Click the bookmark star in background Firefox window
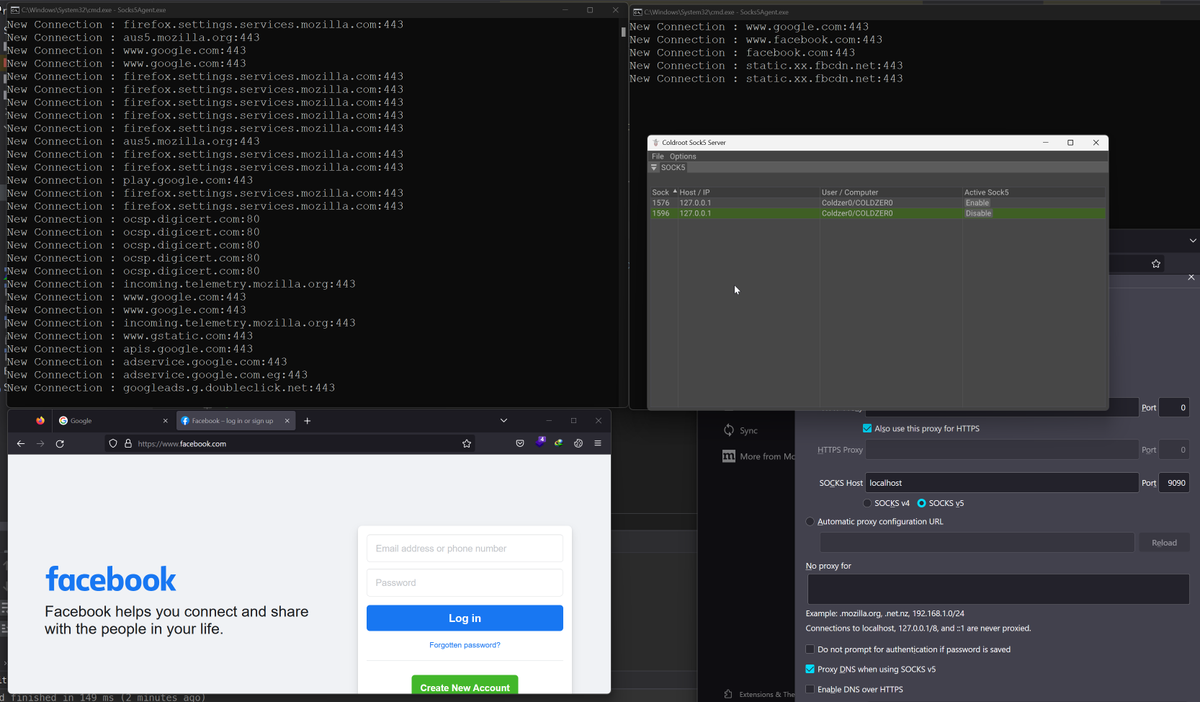The width and height of the screenshot is (1200, 702). [x=1156, y=264]
